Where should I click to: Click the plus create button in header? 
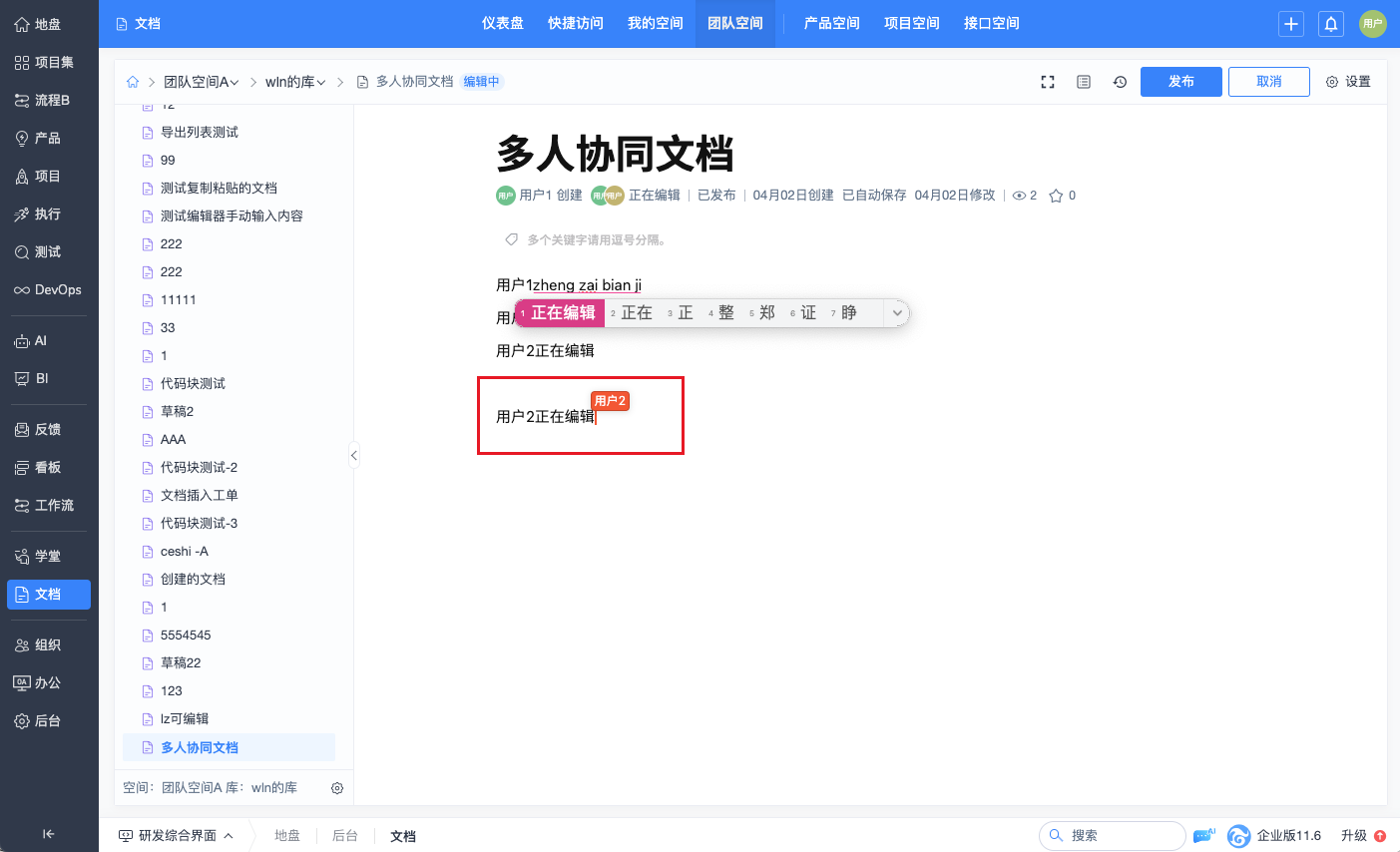pyautogui.click(x=1291, y=24)
